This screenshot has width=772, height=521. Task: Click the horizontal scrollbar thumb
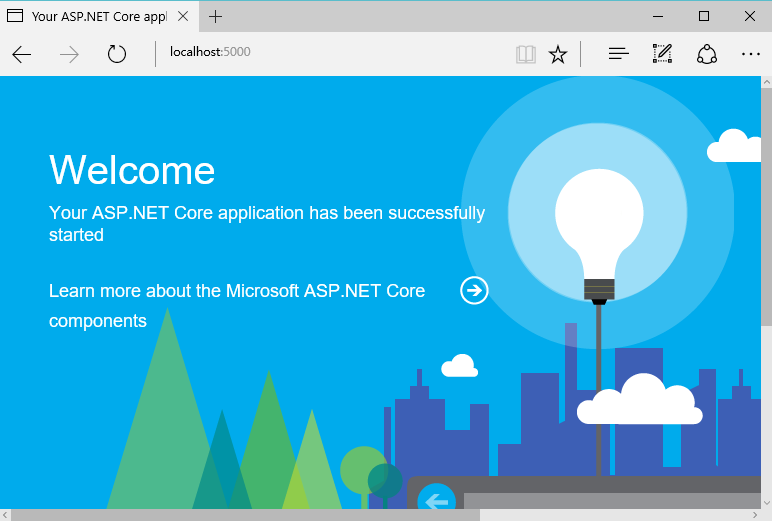[245, 515]
